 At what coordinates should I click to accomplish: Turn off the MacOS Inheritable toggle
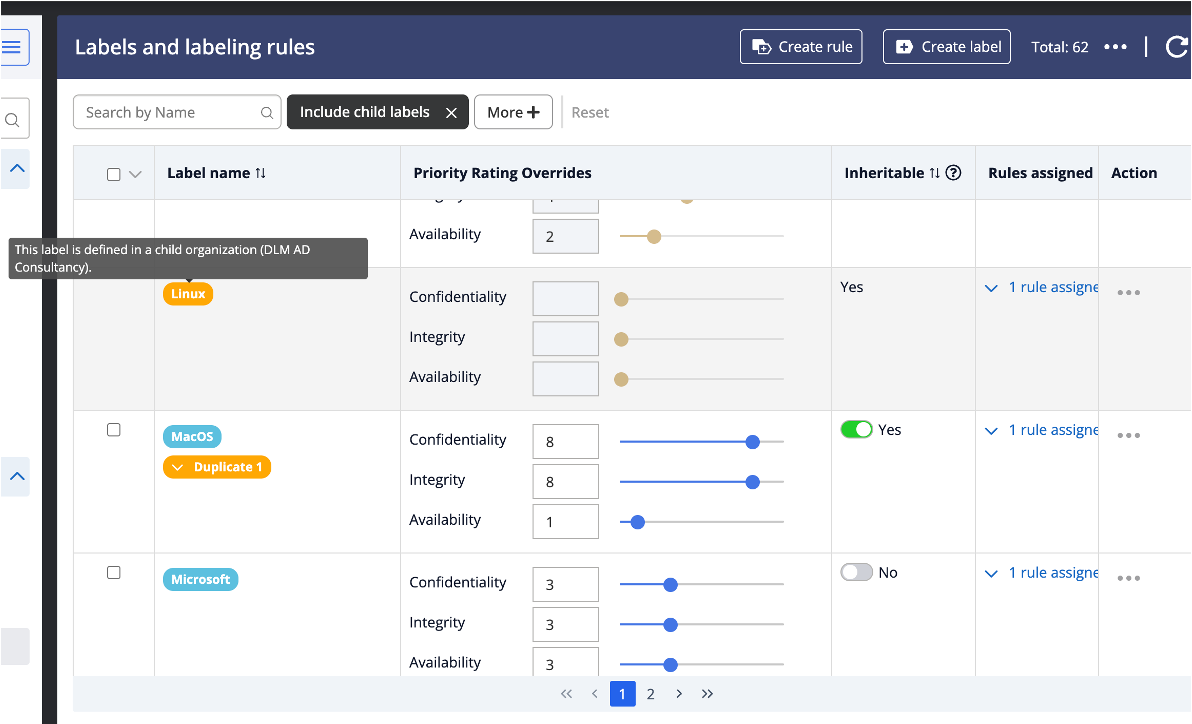[x=856, y=430]
